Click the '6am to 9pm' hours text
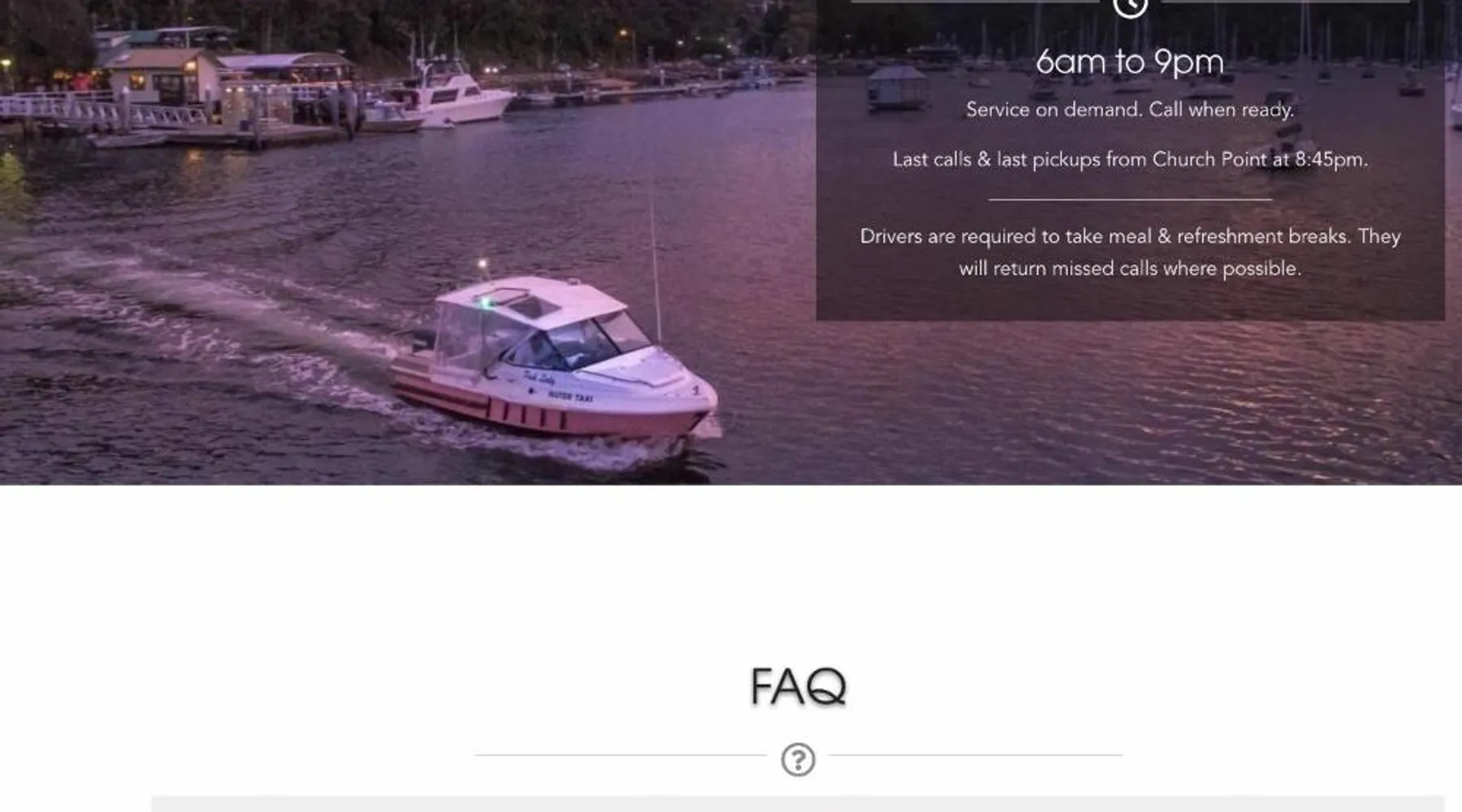1462x812 pixels. click(1130, 62)
